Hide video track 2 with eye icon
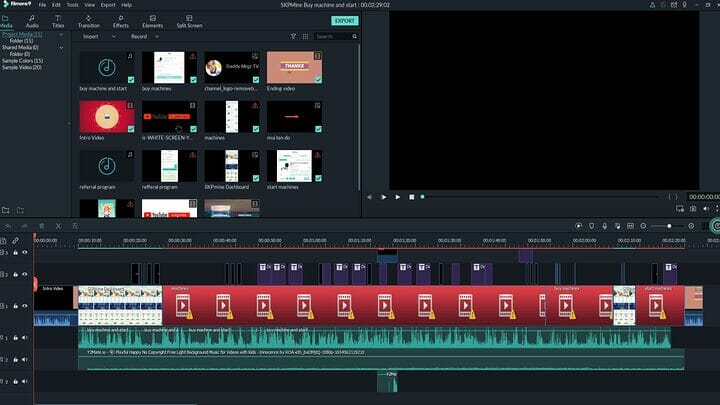Screen dimensions: 720x405 25,275
